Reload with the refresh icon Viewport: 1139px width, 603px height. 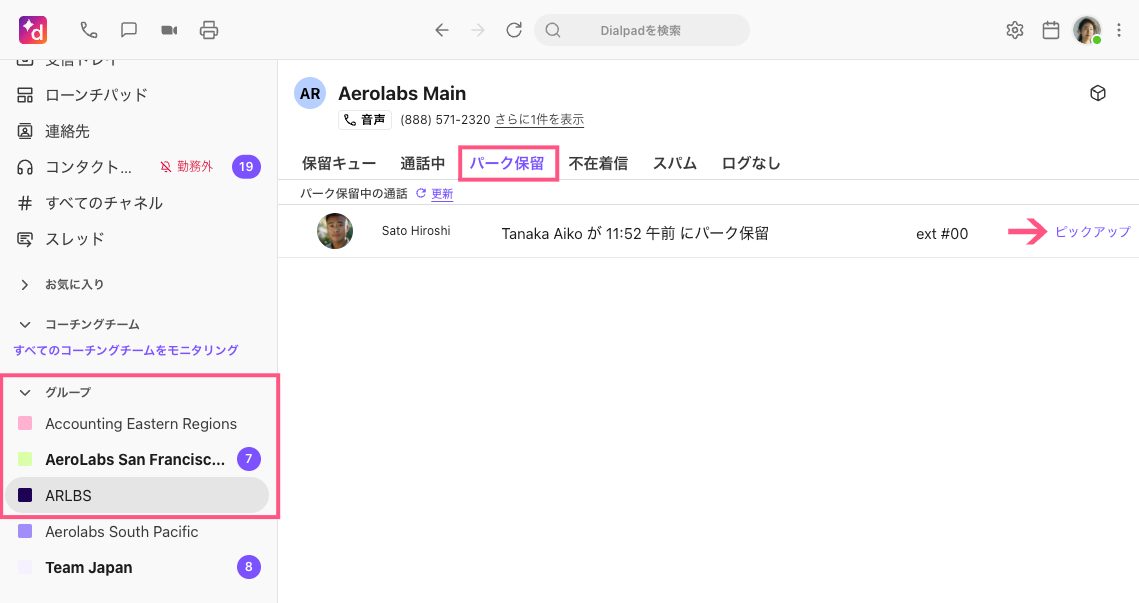514,30
